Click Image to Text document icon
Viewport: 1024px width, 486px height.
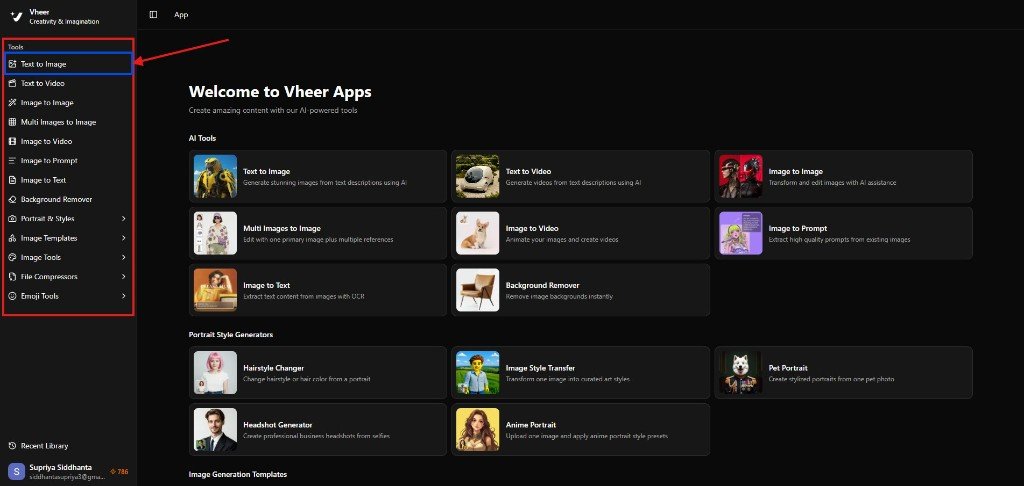[x=12, y=180]
